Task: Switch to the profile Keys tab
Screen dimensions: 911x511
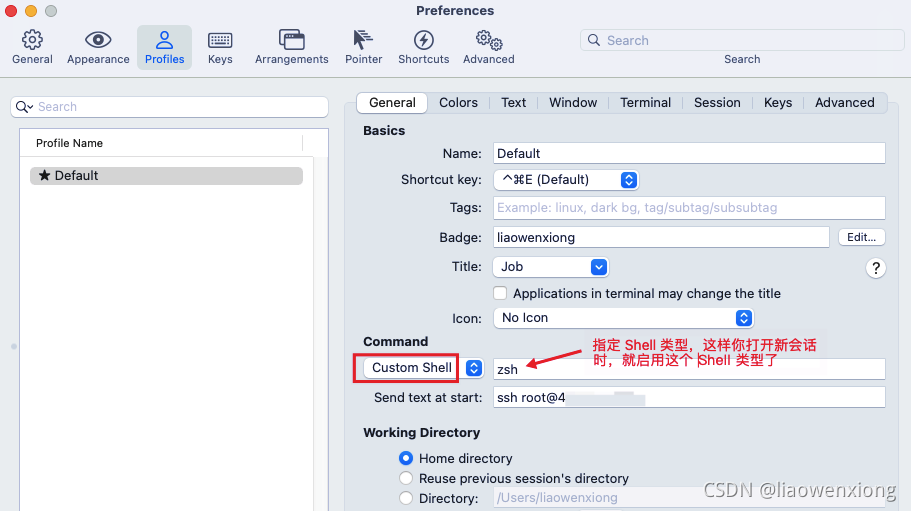Action: [778, 103]
